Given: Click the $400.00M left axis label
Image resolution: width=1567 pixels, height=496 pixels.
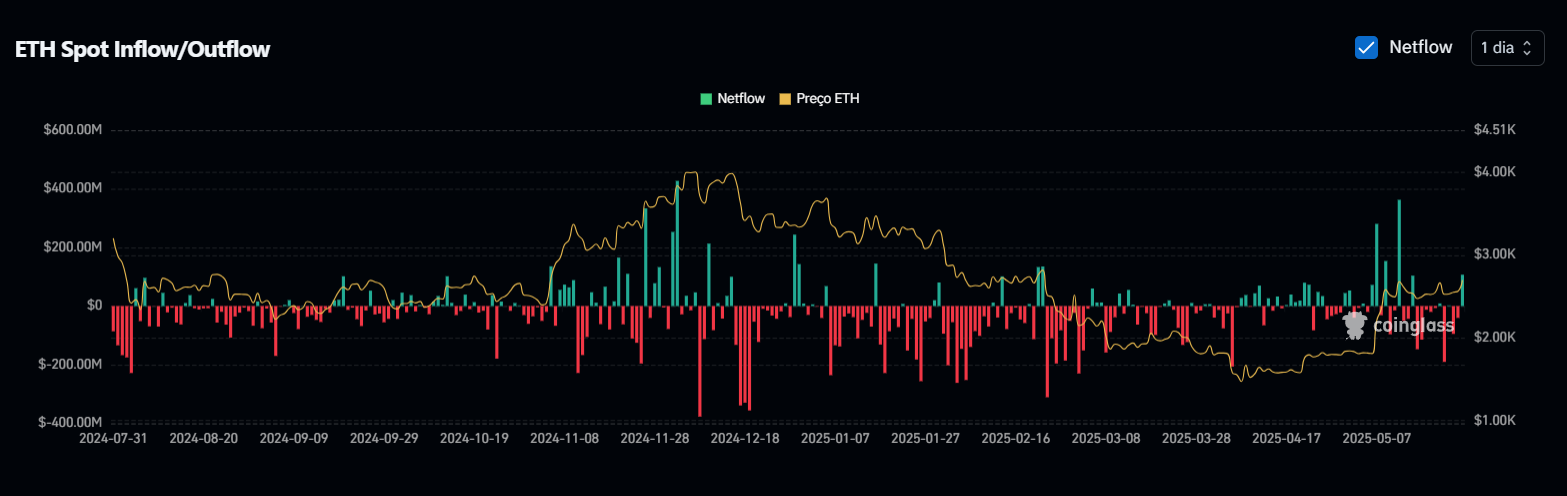Looking at the screenshot, I should pos(72,188).
